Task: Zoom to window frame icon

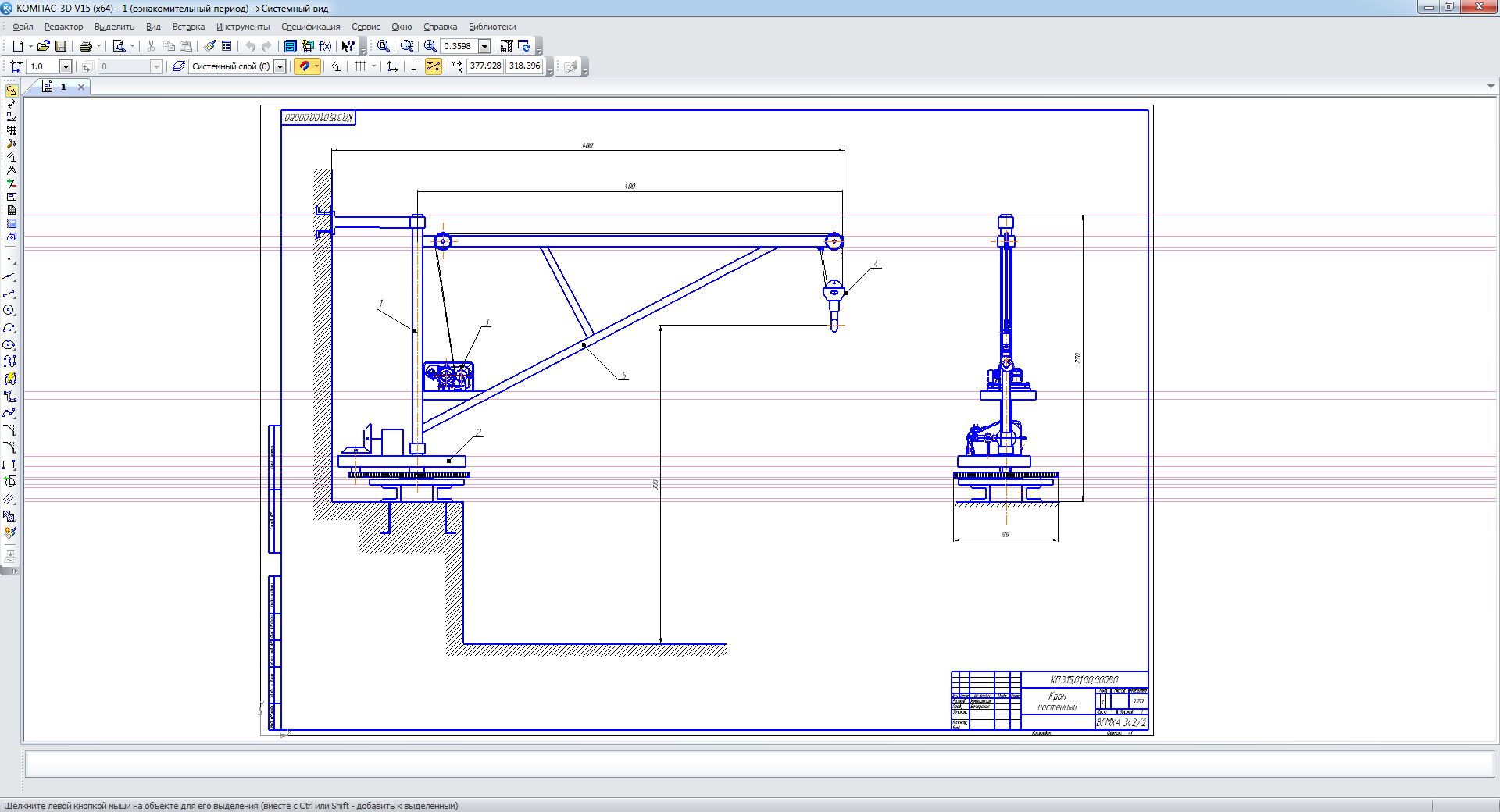Action: (406, 46)
